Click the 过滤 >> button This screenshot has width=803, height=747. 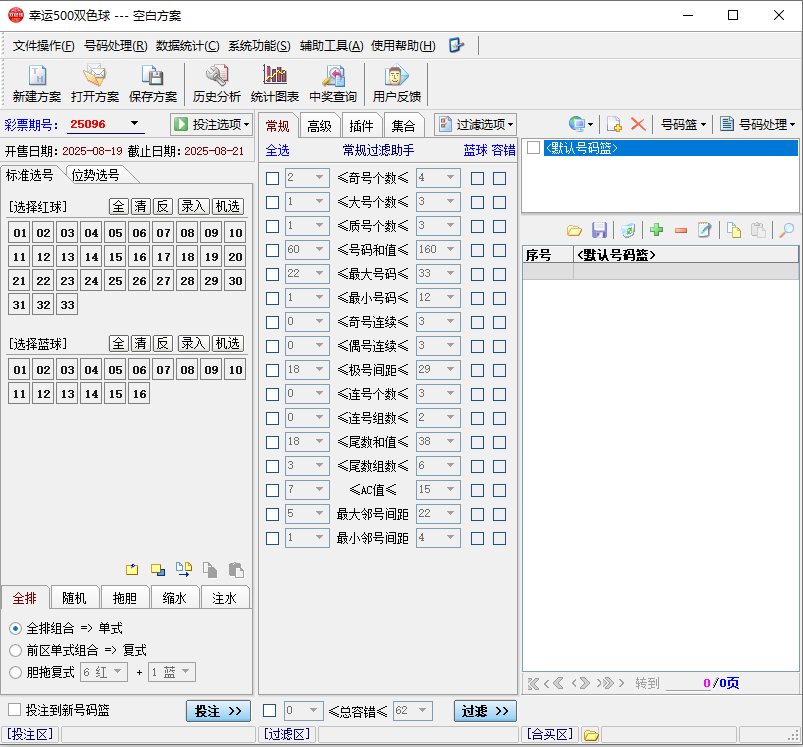485,711
